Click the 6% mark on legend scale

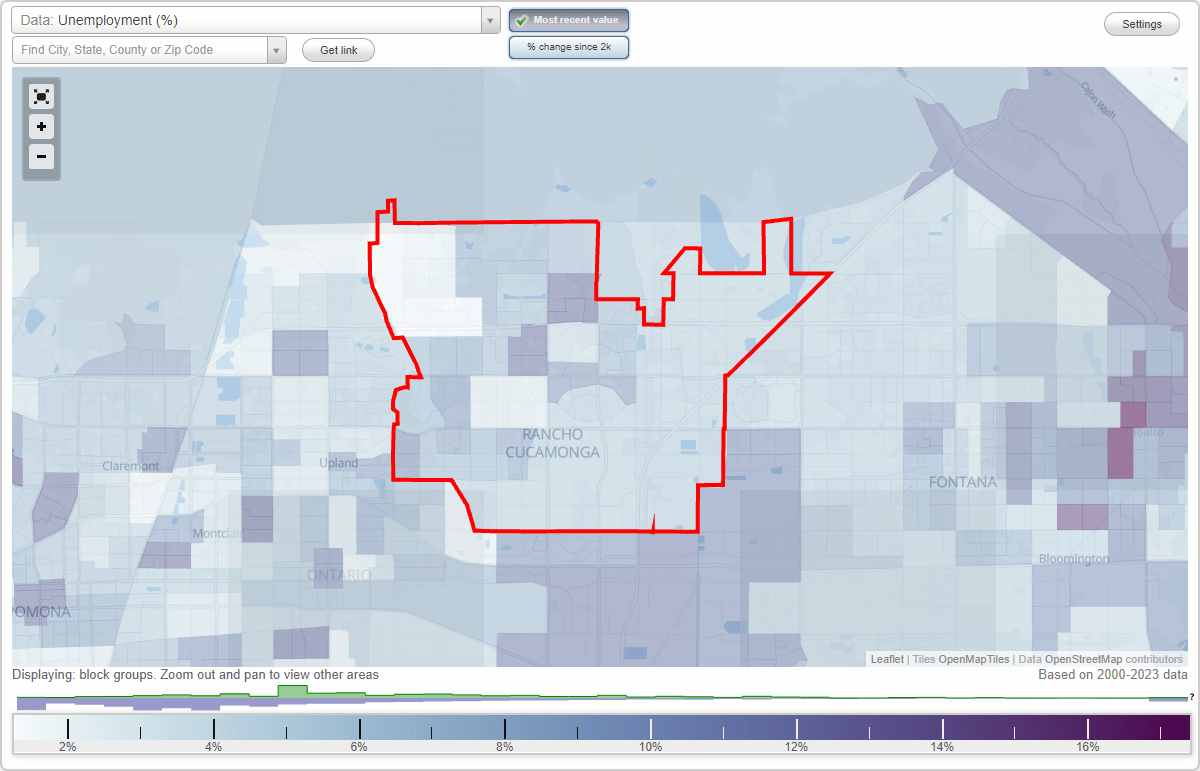pos(359,747)
